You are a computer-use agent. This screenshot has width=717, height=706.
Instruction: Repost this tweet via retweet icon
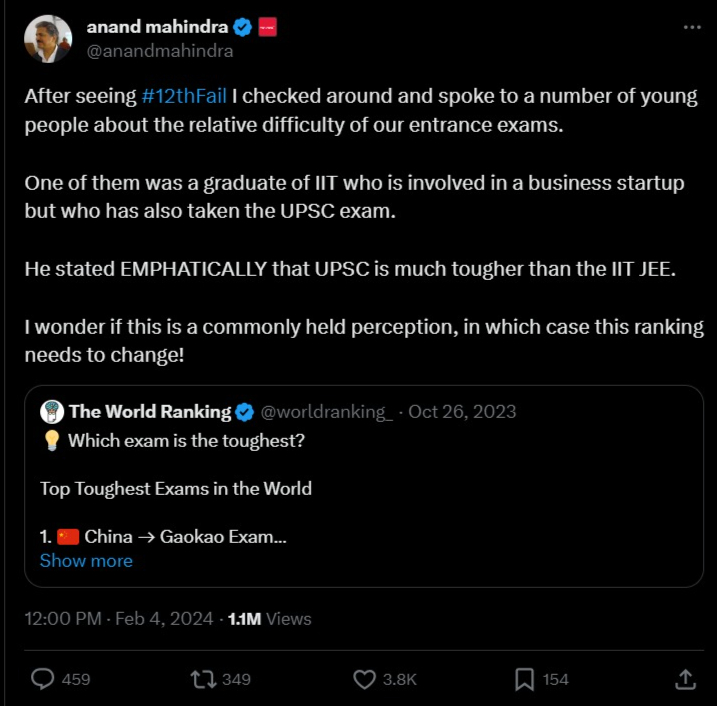203,679
